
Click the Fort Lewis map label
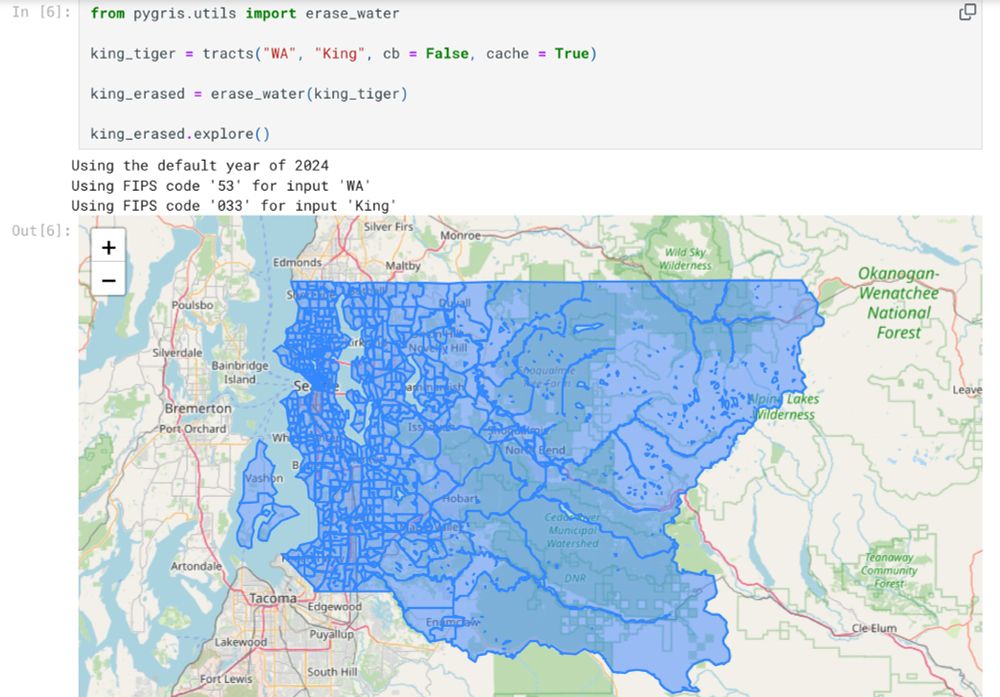point(226,679)
